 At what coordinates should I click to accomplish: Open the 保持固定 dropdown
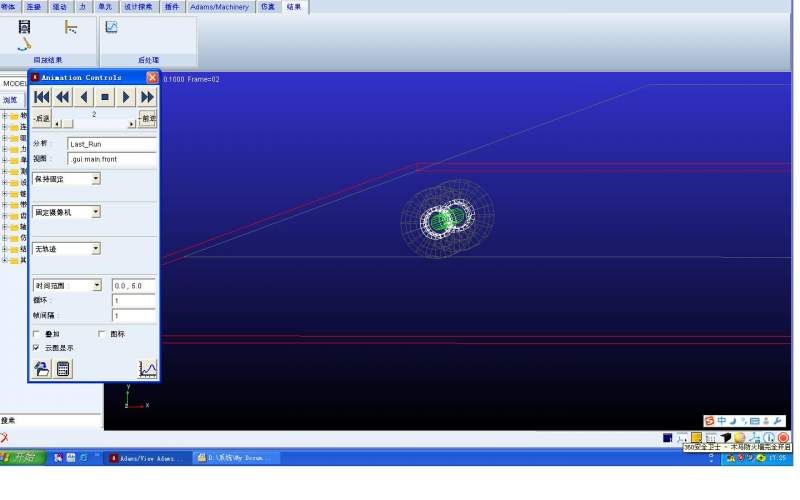point(96,179)
